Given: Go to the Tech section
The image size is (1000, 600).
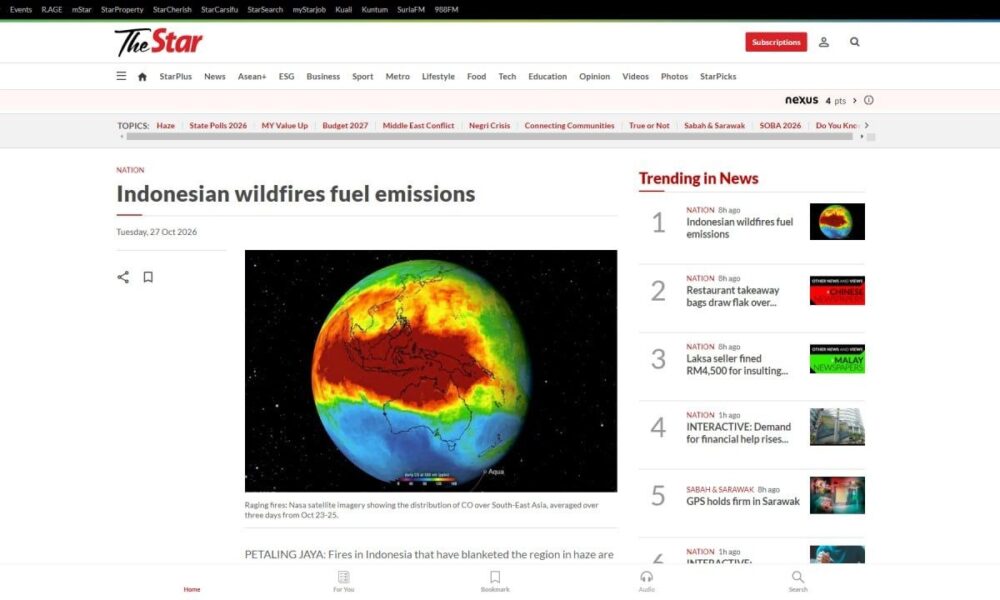Looking at the screenshot, I should coord(507,77).
